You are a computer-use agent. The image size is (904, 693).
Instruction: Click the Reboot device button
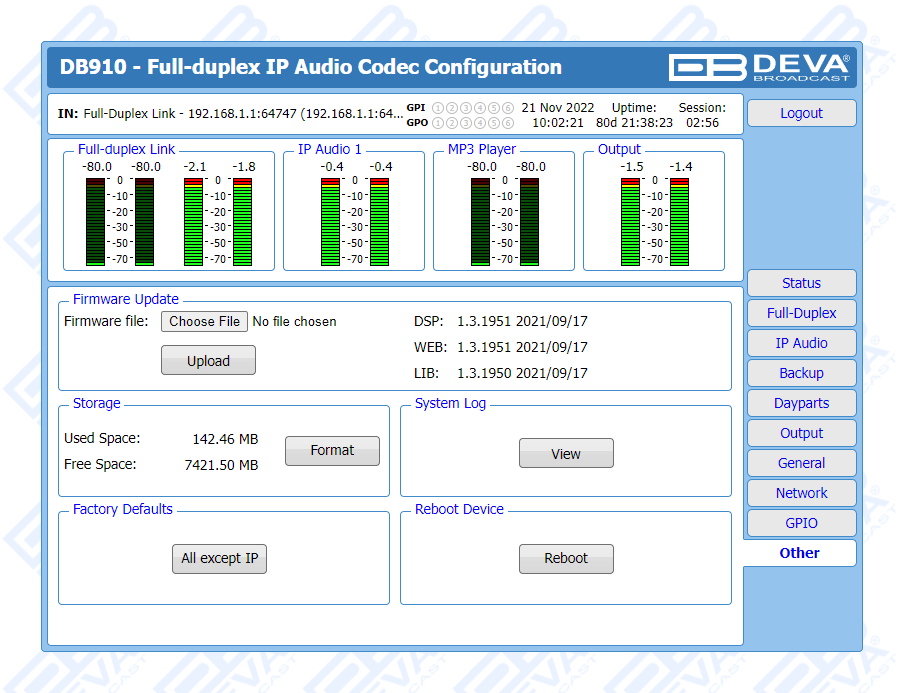[x=566, y=559]
